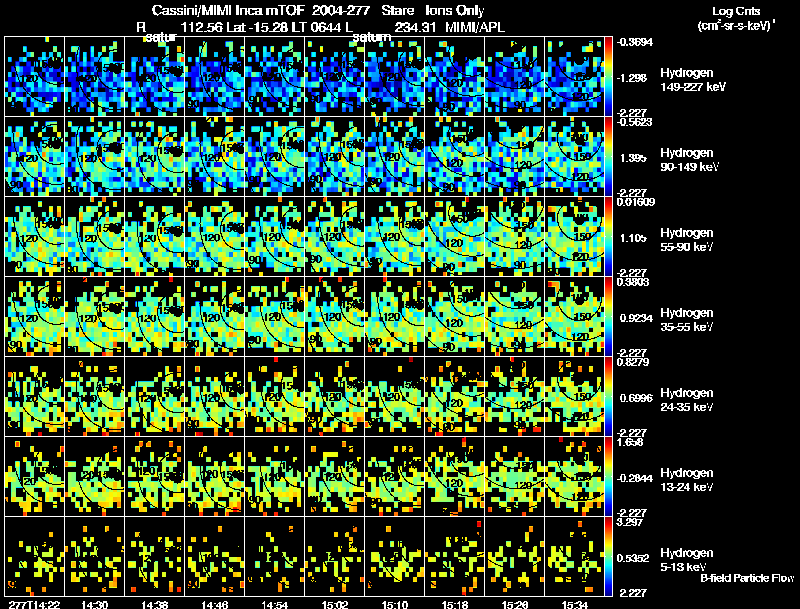Click the '-0.3694' color scale maximum value
Viewport: 800px width, 609px height.
click(635, 42)
